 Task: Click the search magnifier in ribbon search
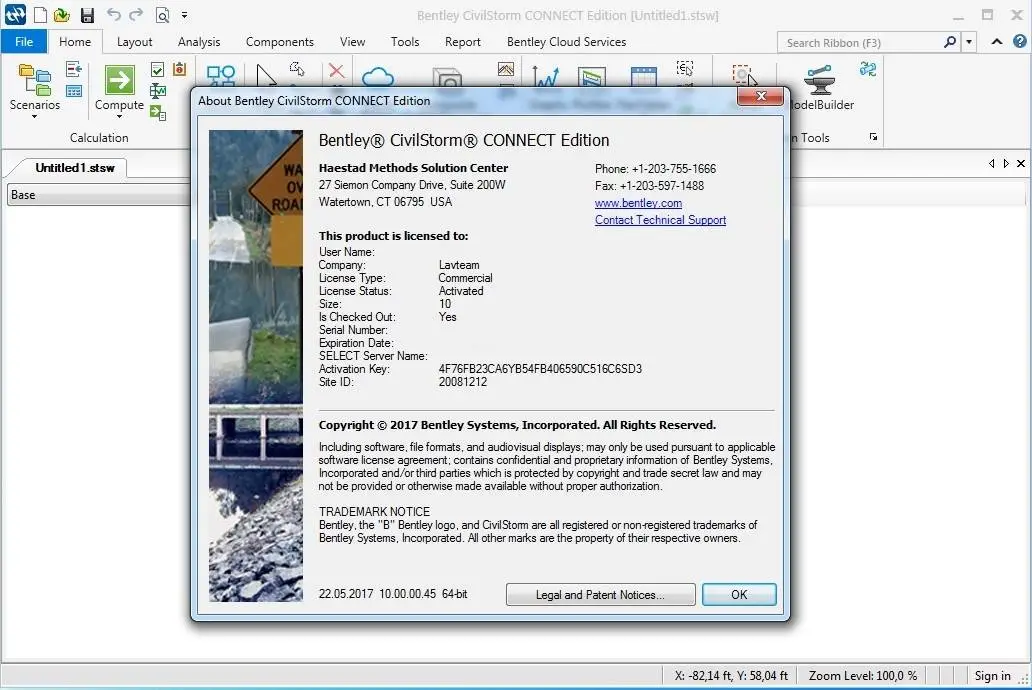point(950,42)
